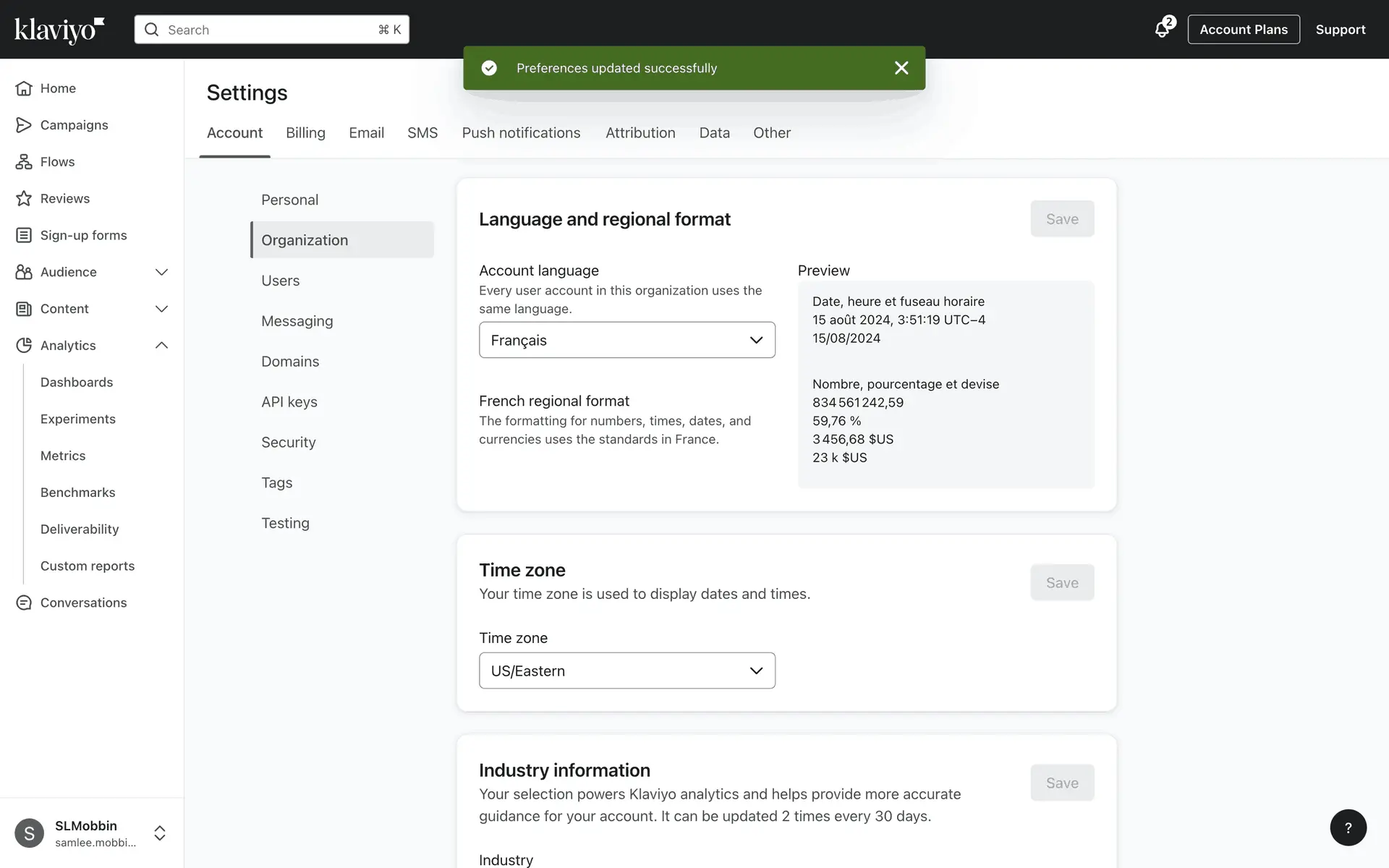Click the notifications bell icon
Image resolution: width=1389 pixels, height=868 pixels.
[1162, 30]
